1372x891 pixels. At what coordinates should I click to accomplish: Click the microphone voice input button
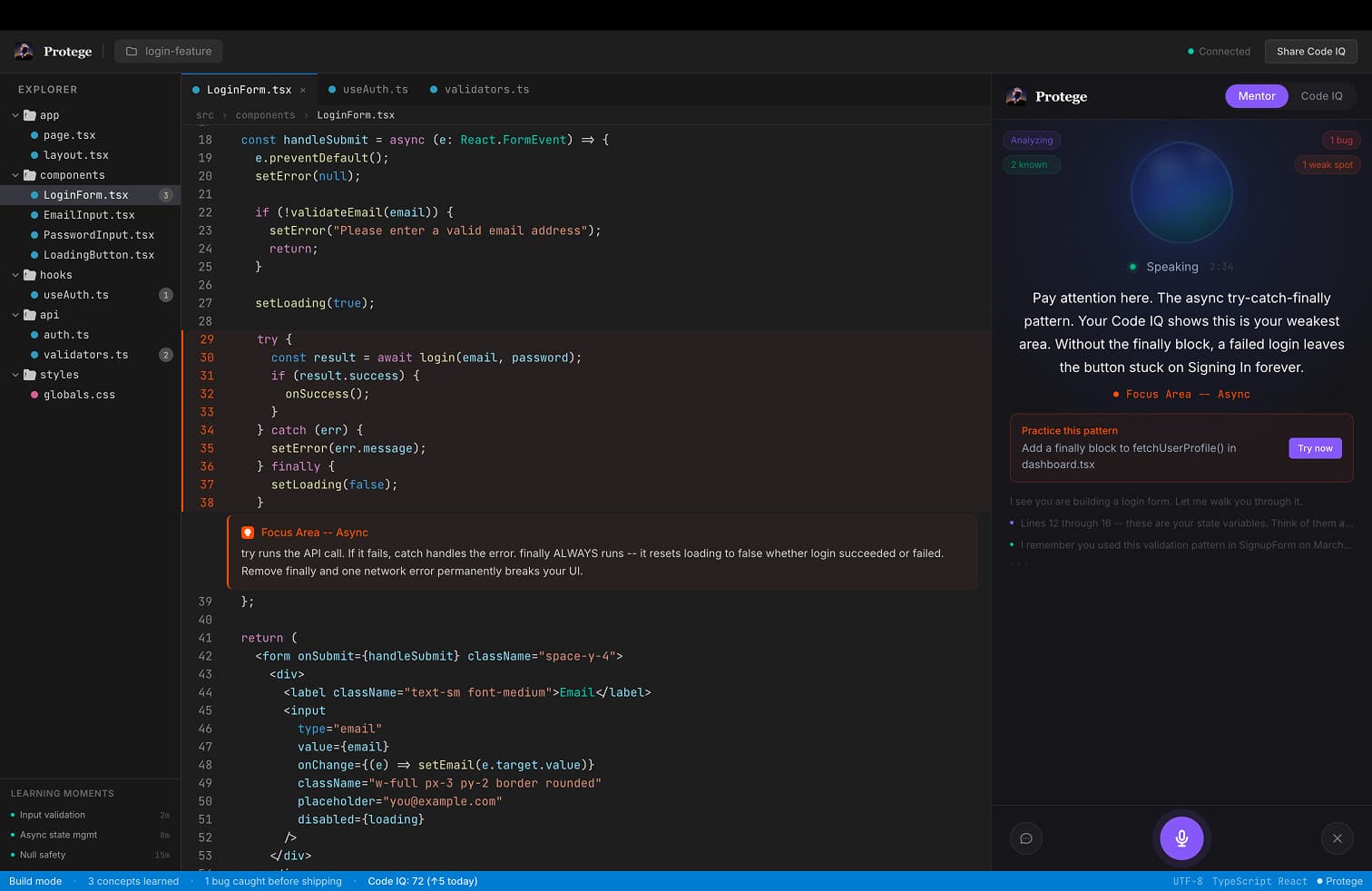(x=1181, y=837)
